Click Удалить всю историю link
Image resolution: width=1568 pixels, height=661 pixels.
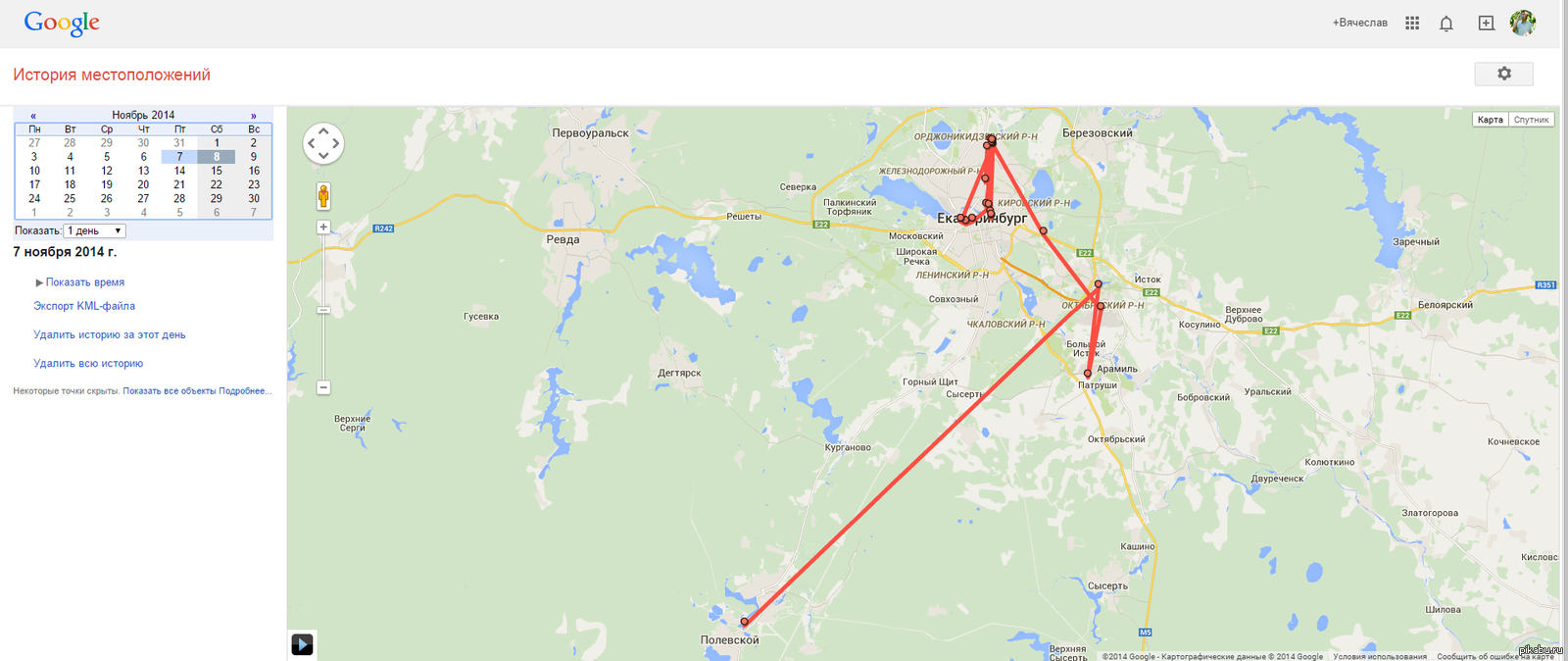pos(88,363)
